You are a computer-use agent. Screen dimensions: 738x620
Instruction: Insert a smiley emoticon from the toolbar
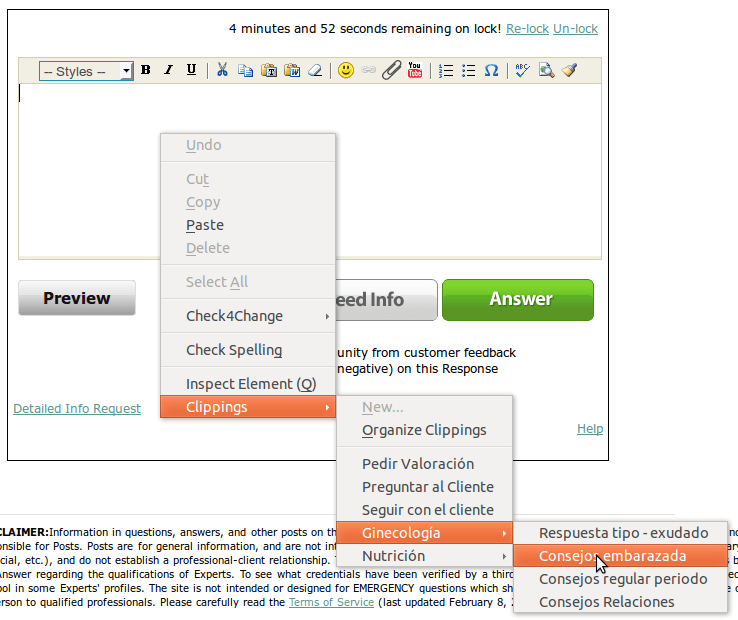click(345, 70)
